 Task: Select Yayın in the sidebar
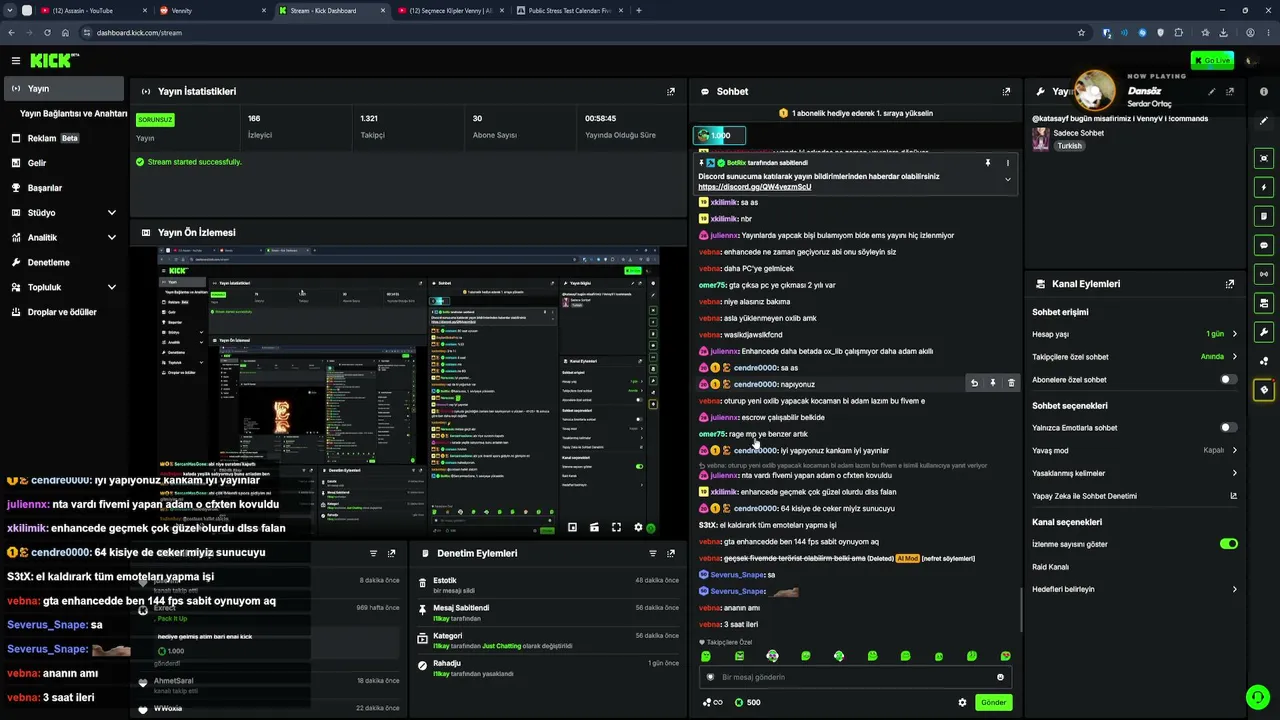point(64,89)
